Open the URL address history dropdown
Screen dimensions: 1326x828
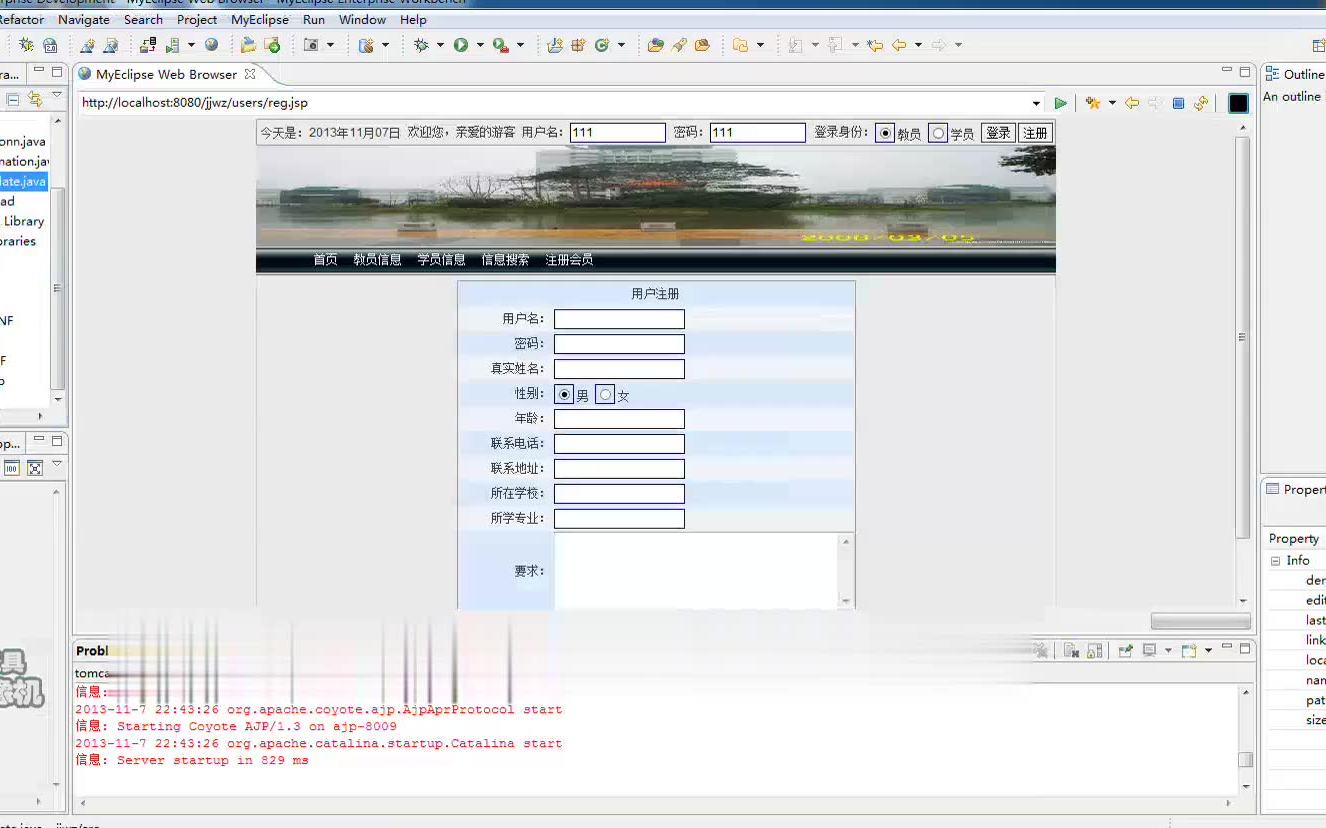[x=1036, y=104]
